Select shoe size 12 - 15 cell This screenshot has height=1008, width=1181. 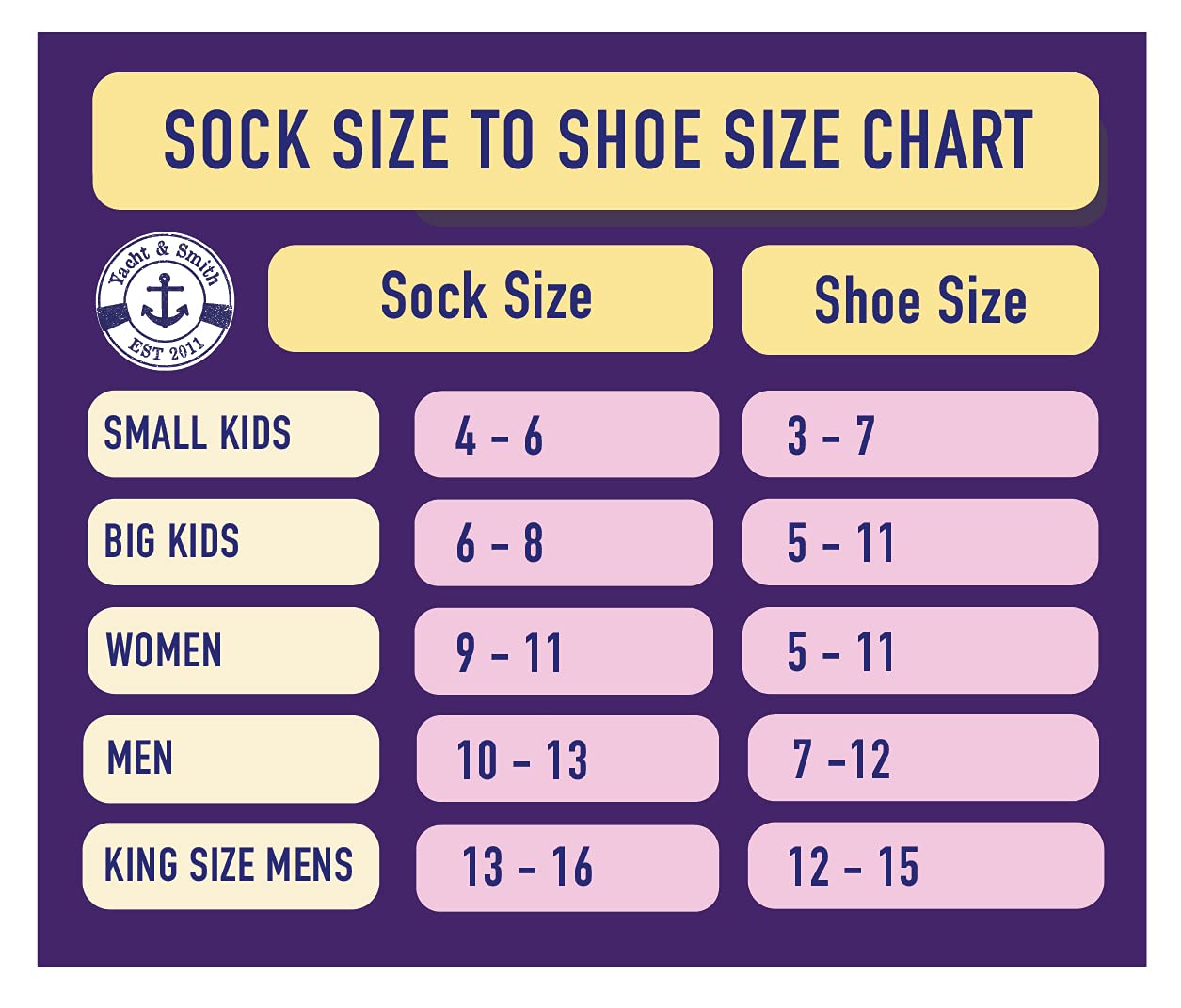pos(925,866)
